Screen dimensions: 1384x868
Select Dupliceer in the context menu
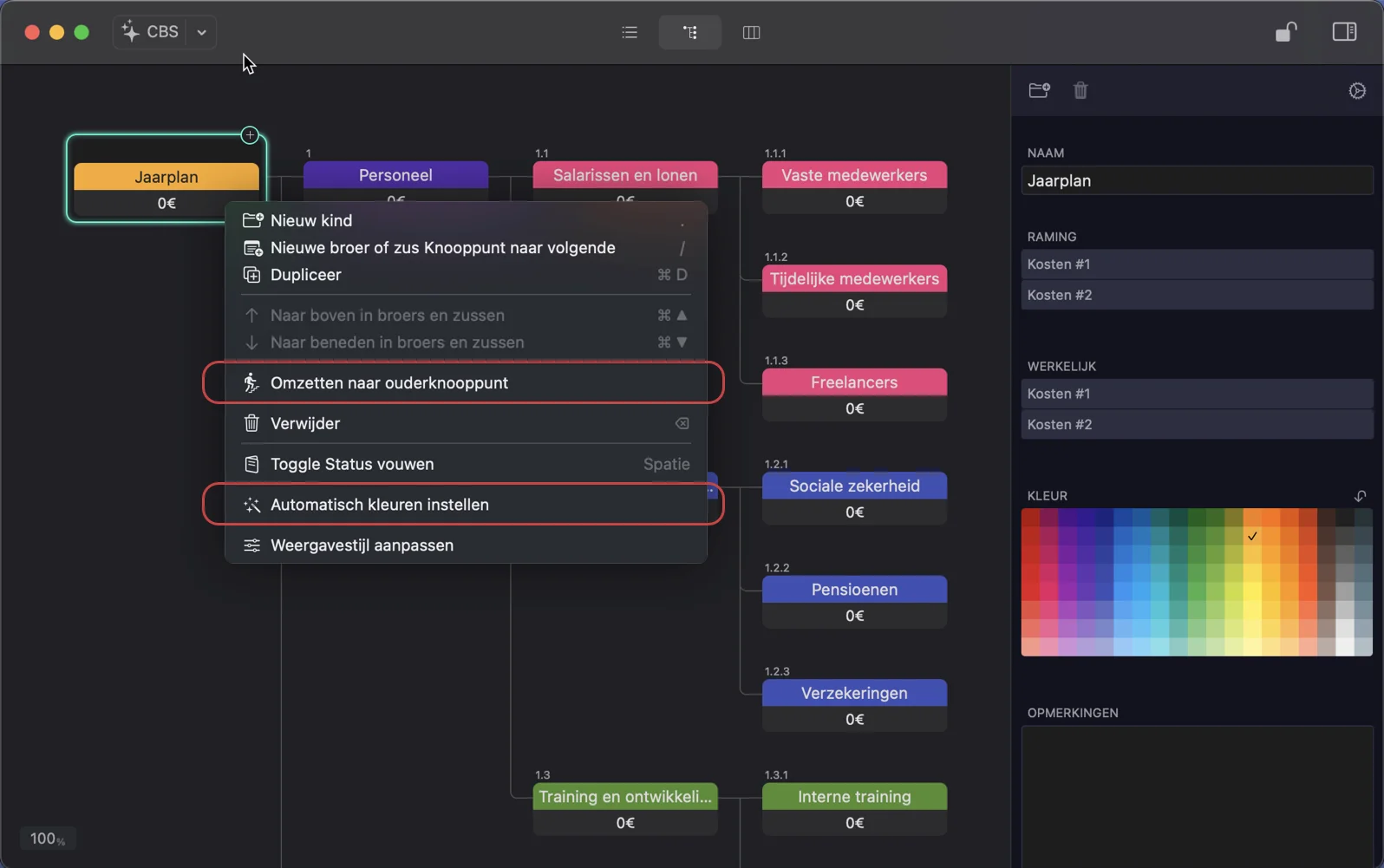[x=306, y=275]
